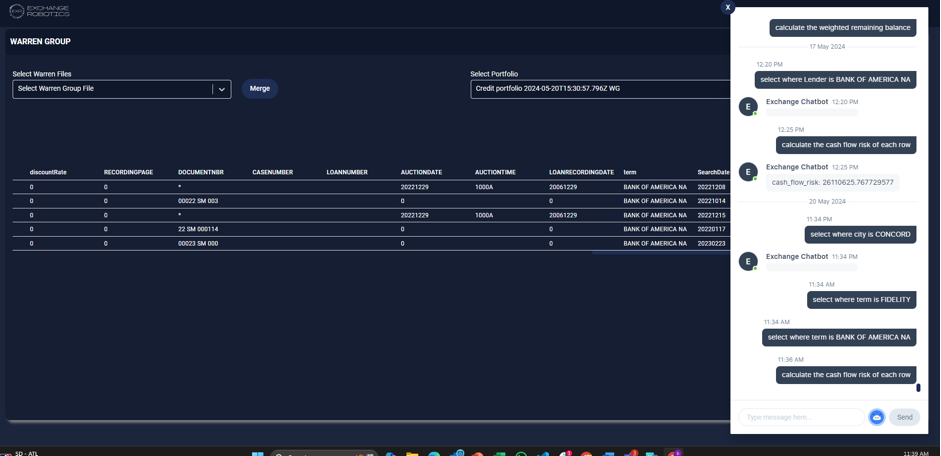Click the discountRate column header
The width and height of the screenshot is (941, 456).
pos(48,172)
